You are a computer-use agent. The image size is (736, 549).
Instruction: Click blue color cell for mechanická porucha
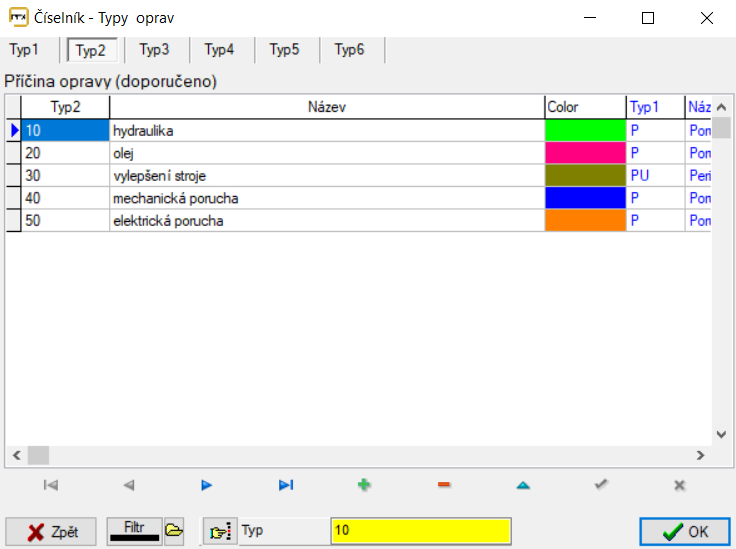[x=585, y=198]
